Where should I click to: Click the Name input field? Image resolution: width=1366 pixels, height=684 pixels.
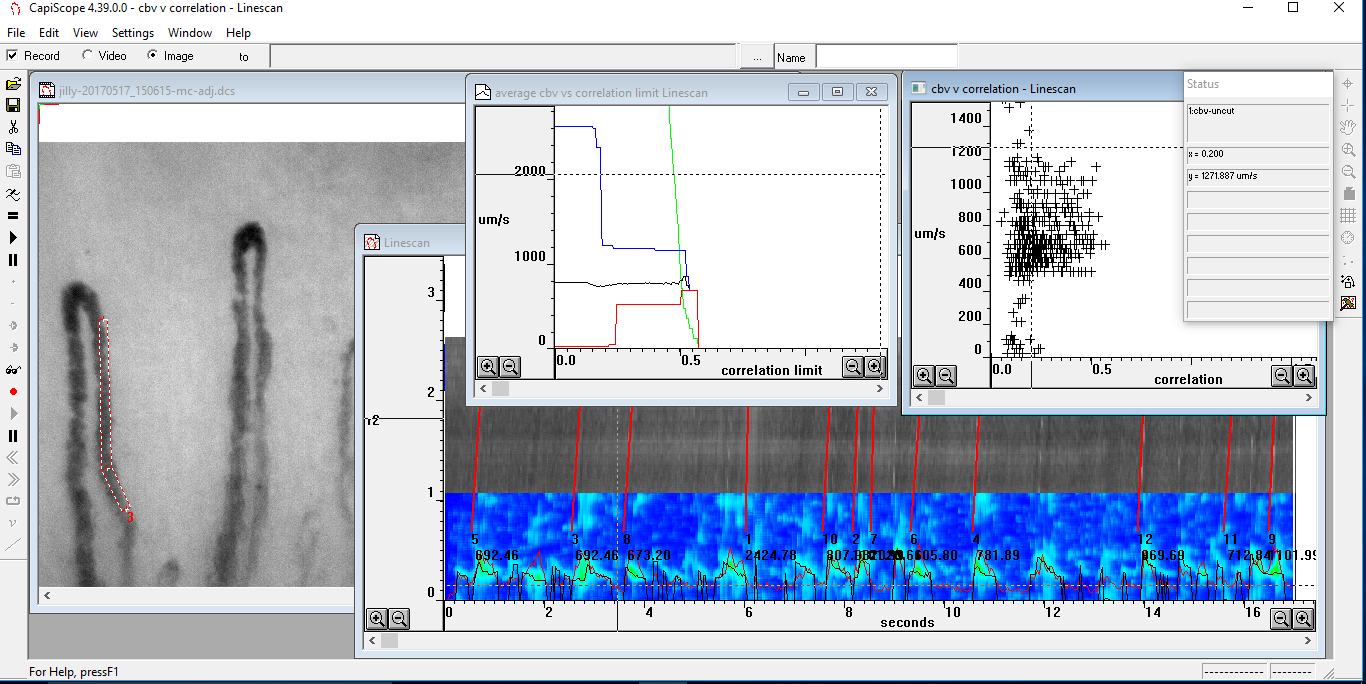pyautogui.click(x=886, y=56)
